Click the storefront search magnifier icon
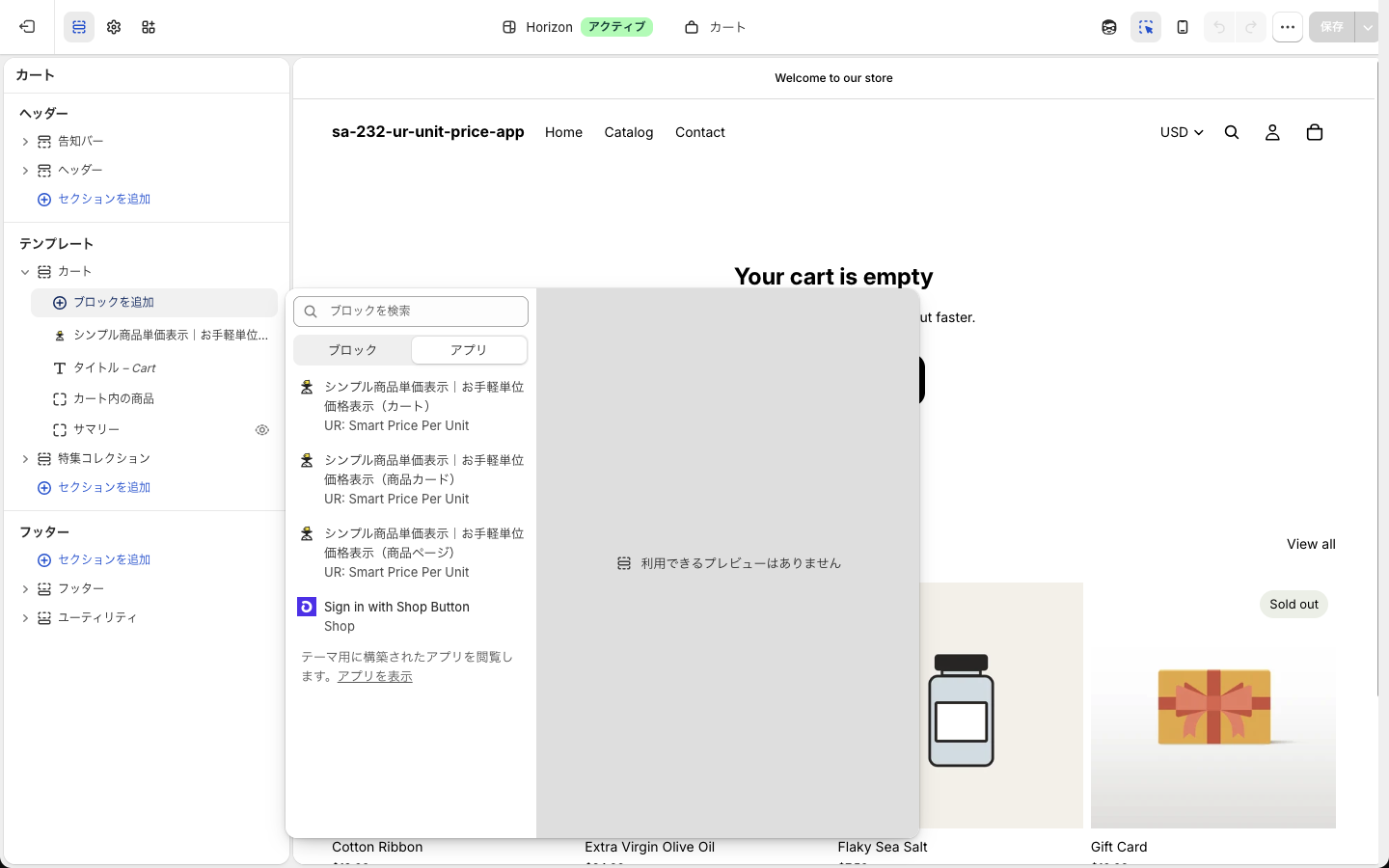This screenshot has height=868, width=1389. pyautogui.click(x=1232, y=133)
